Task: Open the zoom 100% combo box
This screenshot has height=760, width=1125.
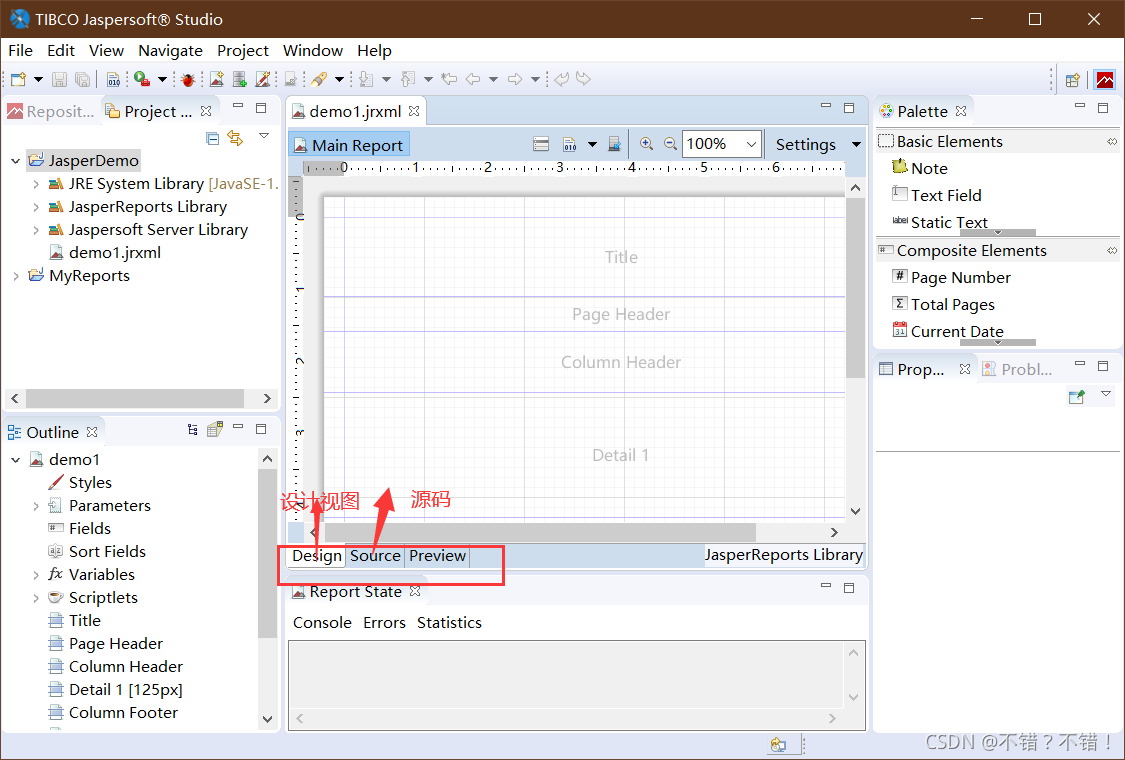Action: click(x=721, y=144)
